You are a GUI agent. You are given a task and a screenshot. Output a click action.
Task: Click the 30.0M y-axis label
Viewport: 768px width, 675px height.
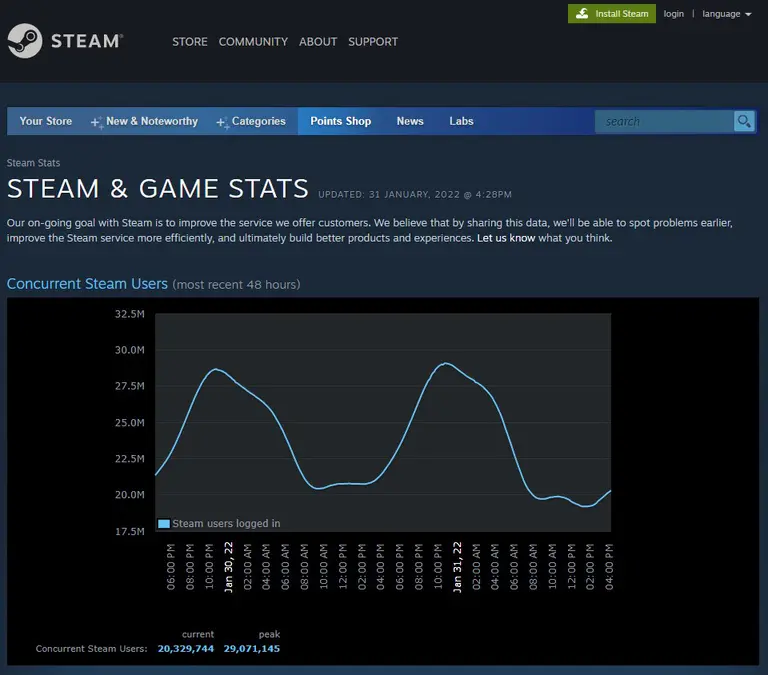tap(130, 350)
